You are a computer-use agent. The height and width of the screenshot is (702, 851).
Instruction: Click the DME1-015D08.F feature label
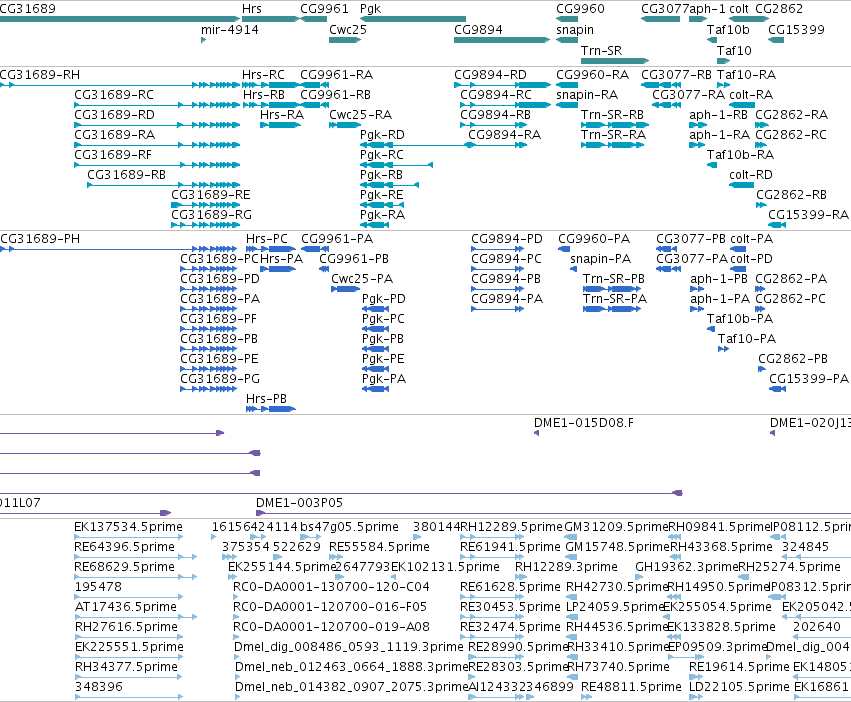[583, 423]
